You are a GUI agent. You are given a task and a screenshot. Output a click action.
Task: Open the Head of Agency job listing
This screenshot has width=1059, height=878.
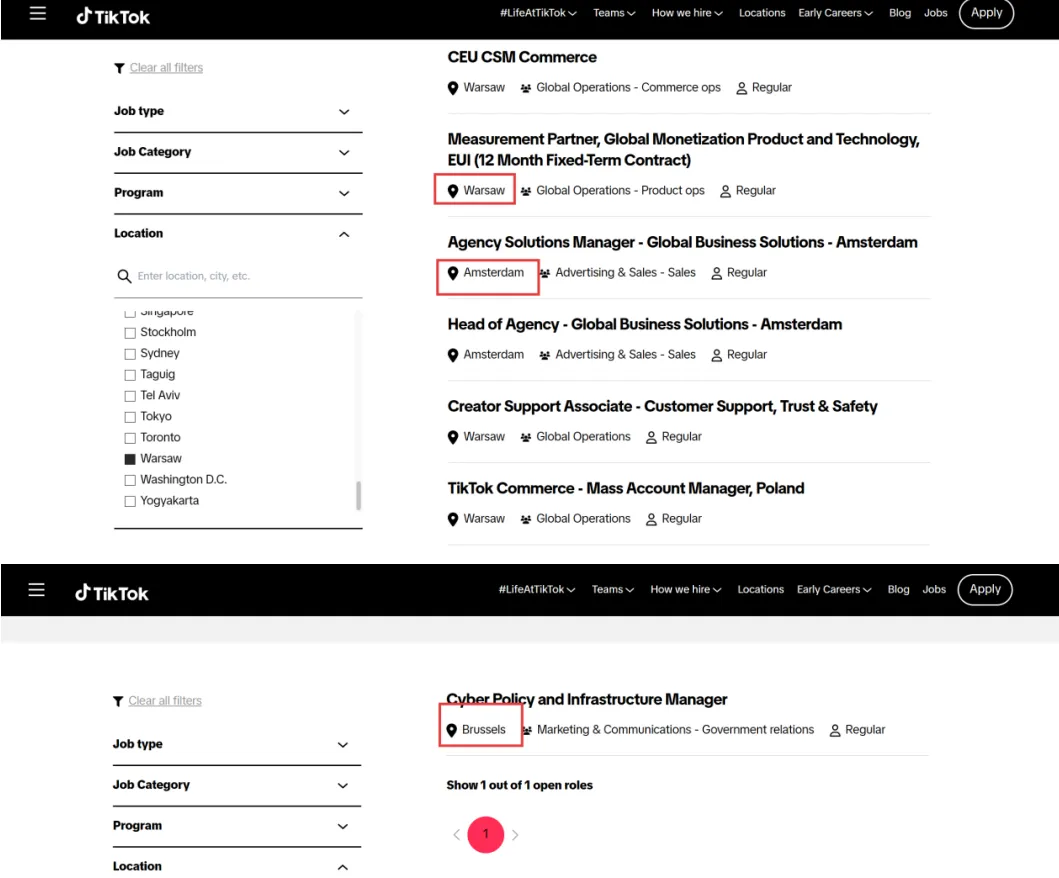[x=644, y=324]
